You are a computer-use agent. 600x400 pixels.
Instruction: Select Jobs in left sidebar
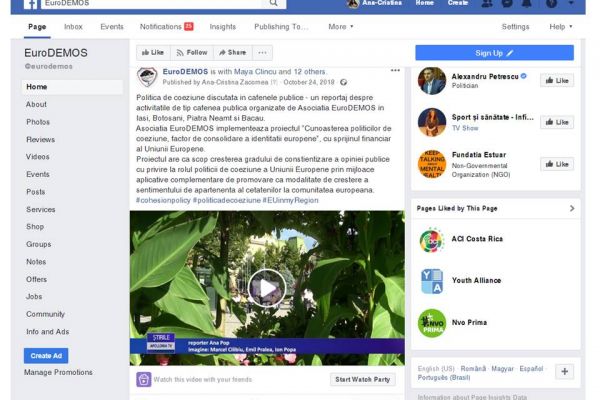34,297
